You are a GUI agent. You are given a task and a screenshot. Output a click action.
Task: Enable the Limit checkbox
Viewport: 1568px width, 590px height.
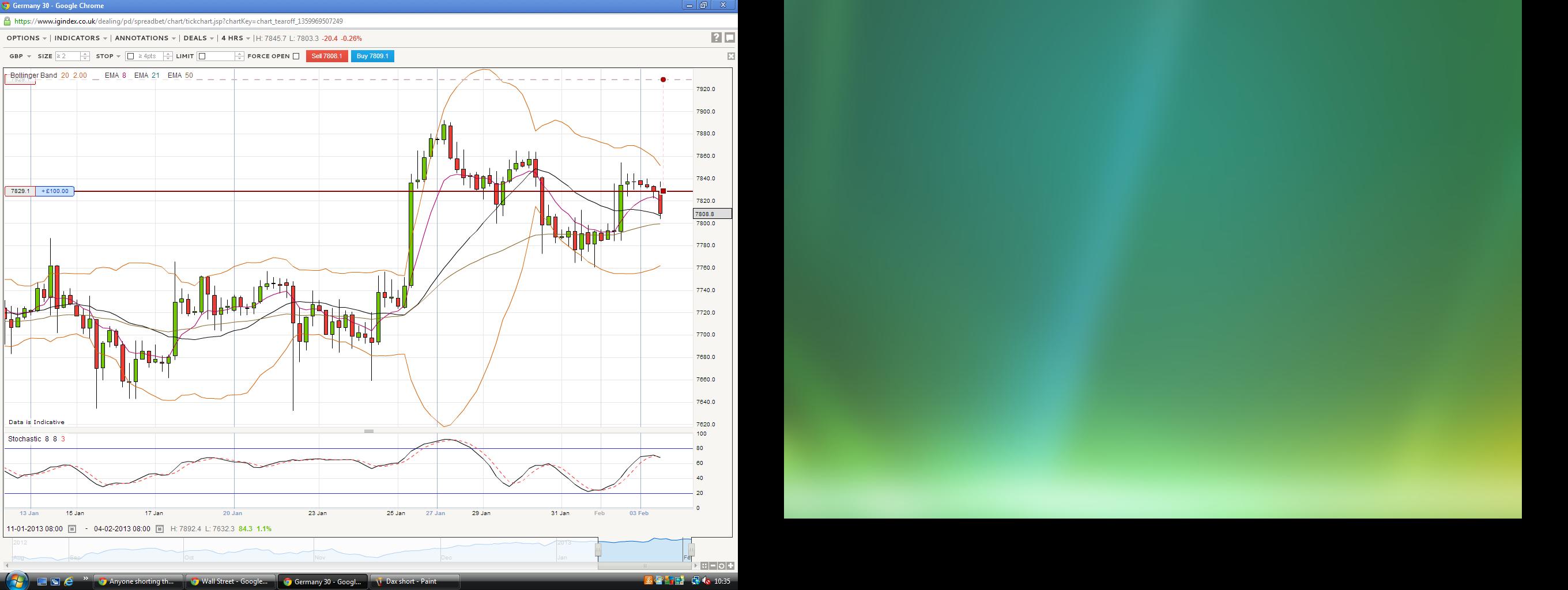[202, 56]
